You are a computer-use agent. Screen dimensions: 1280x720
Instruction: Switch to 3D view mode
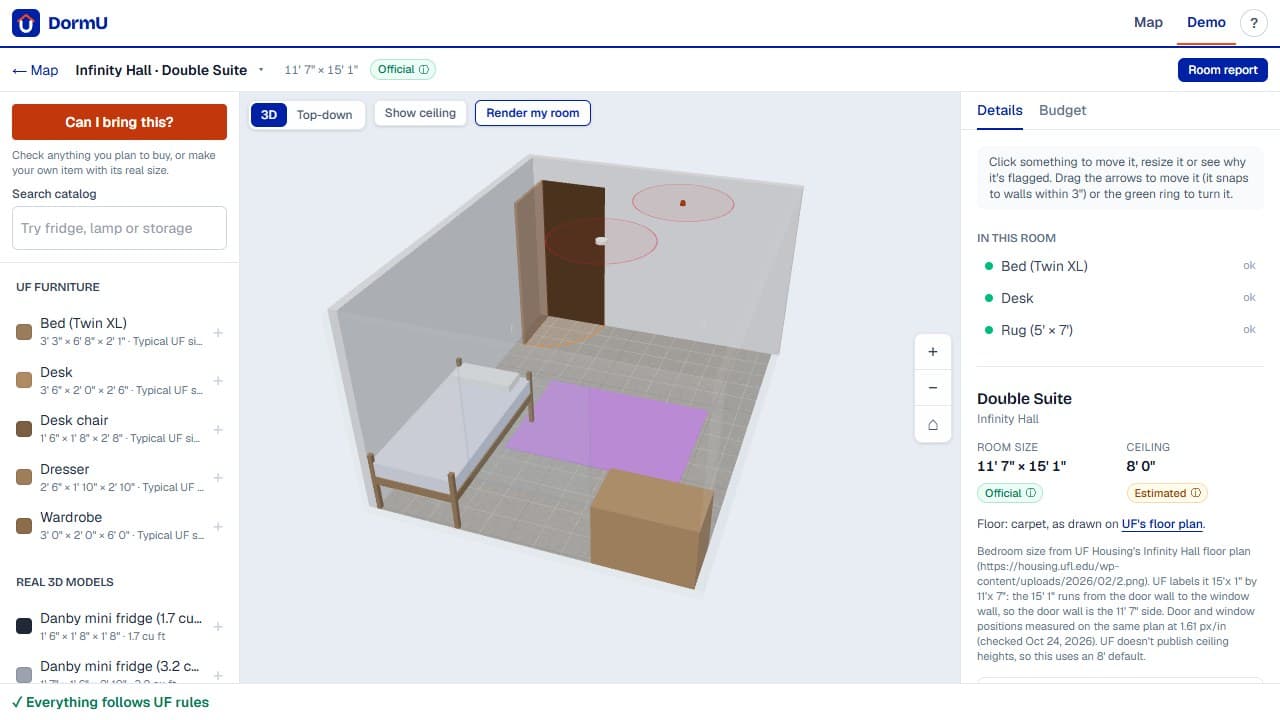point(269,115)
